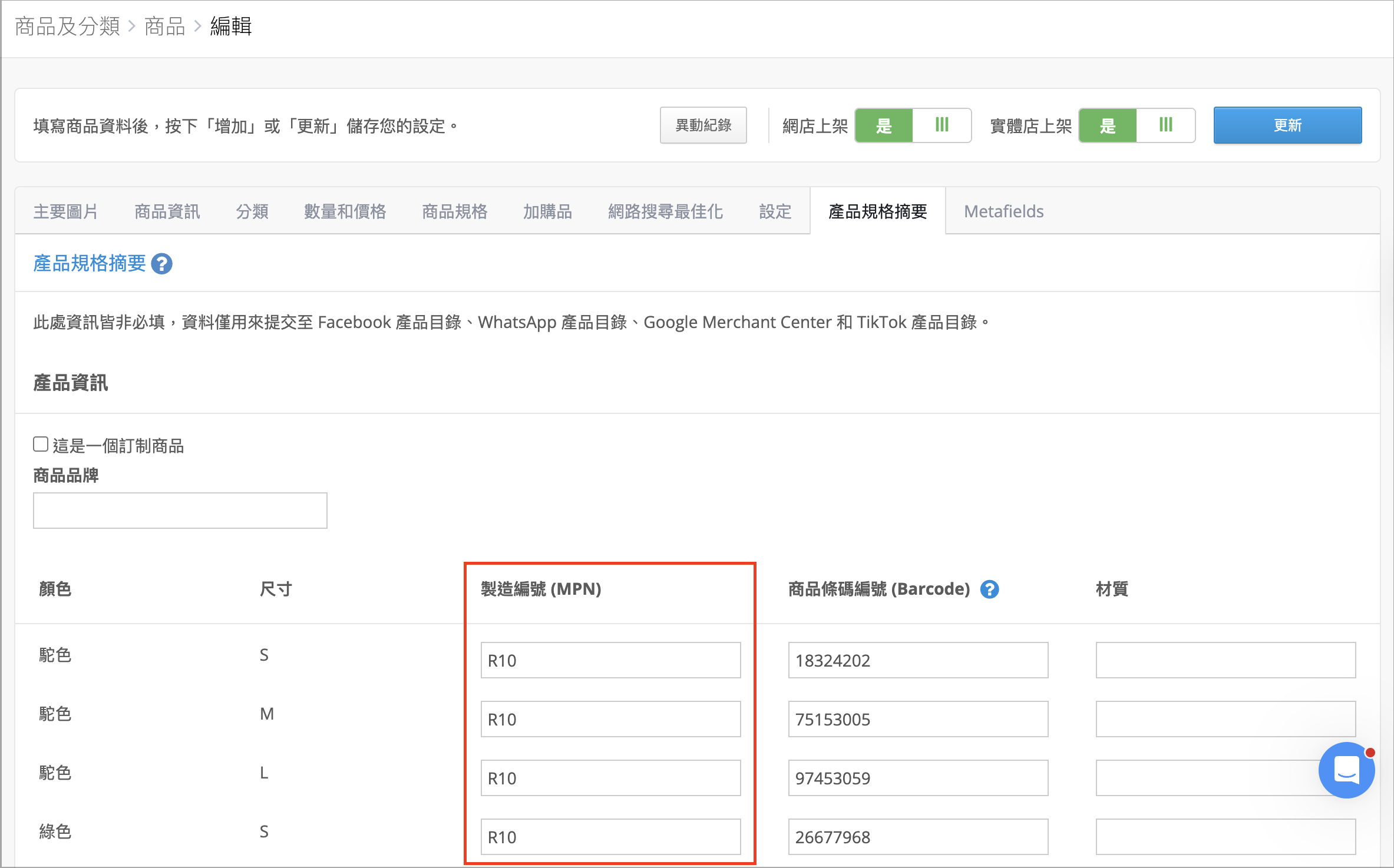Click the 顏色 column header
The image size is (1394, 868).
55,589
